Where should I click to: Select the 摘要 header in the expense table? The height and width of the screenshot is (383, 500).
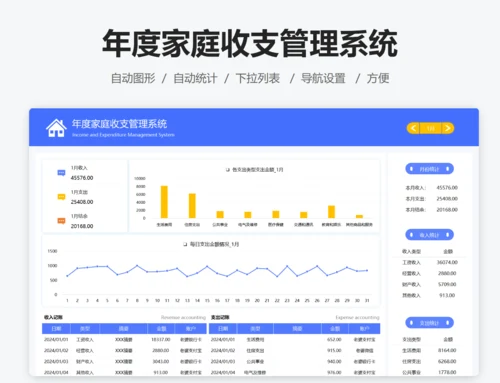[x=297, y=329]
